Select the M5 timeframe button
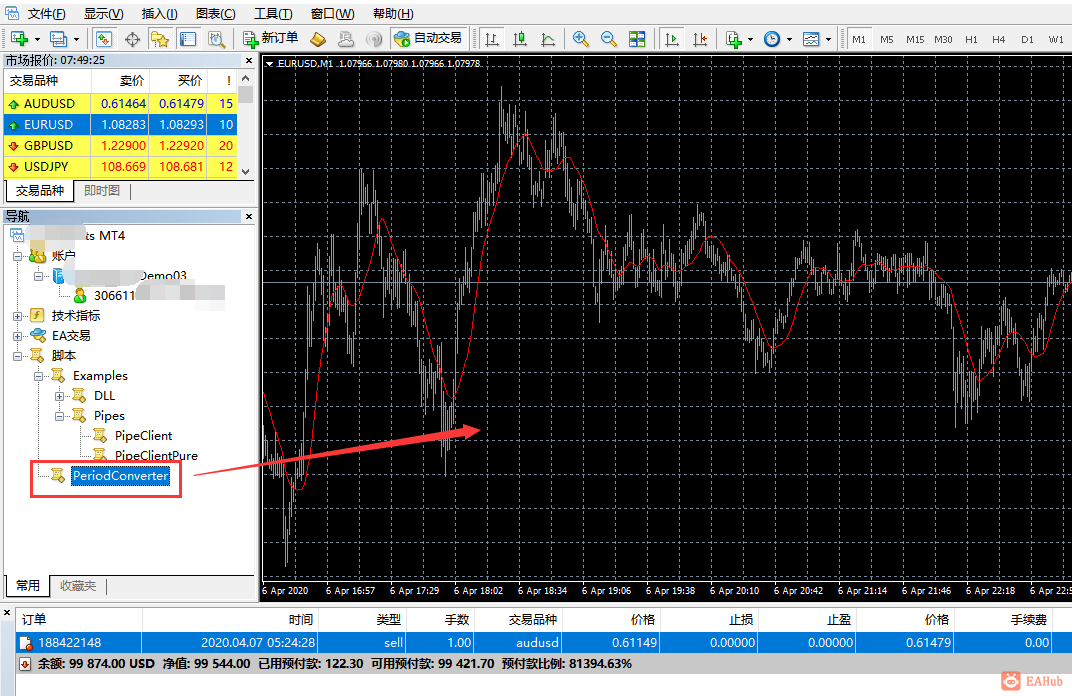The width and height of the screenshot is (1072, 696). (887, 40)
